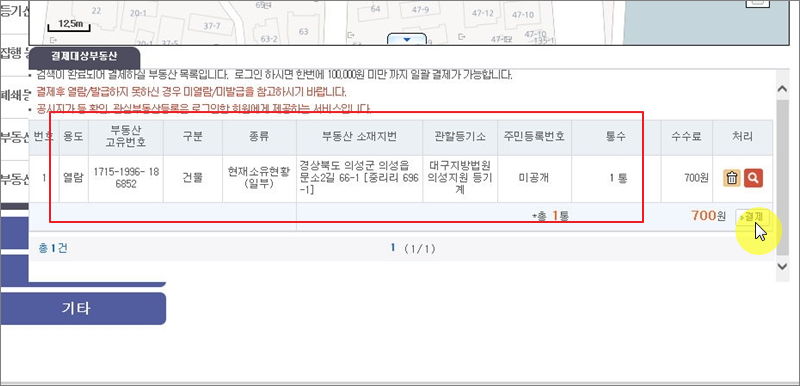Screen dimensions: 800x386
Task: Select the 건물 cell under 구분
Action: [192, 178]
